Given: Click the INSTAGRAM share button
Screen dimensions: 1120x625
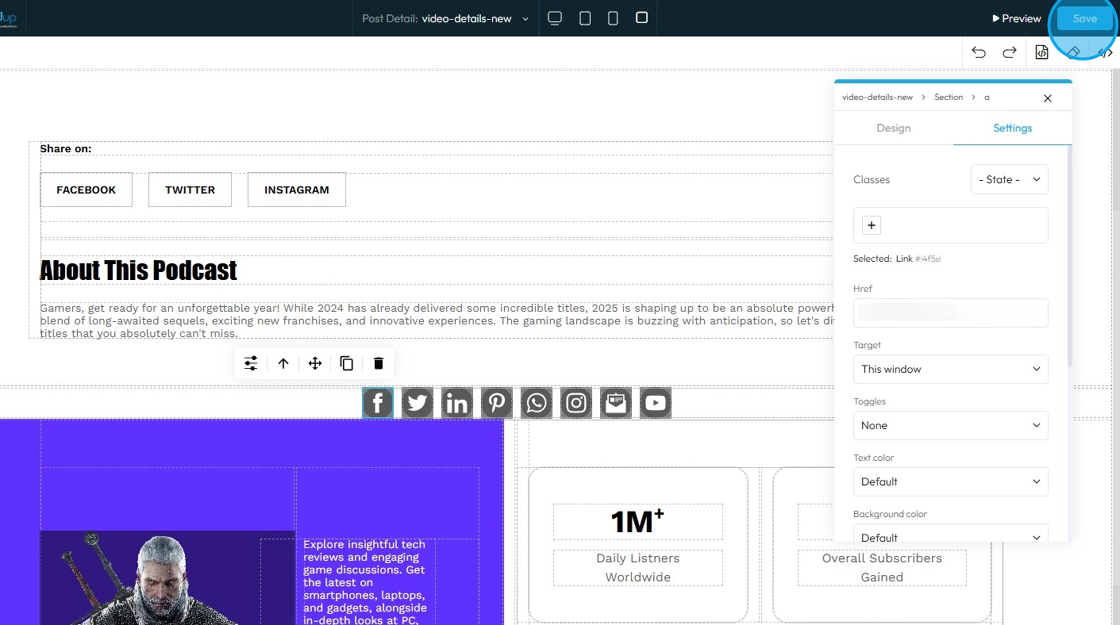Looking at the screenshot, I should click(x=296, y=190).
